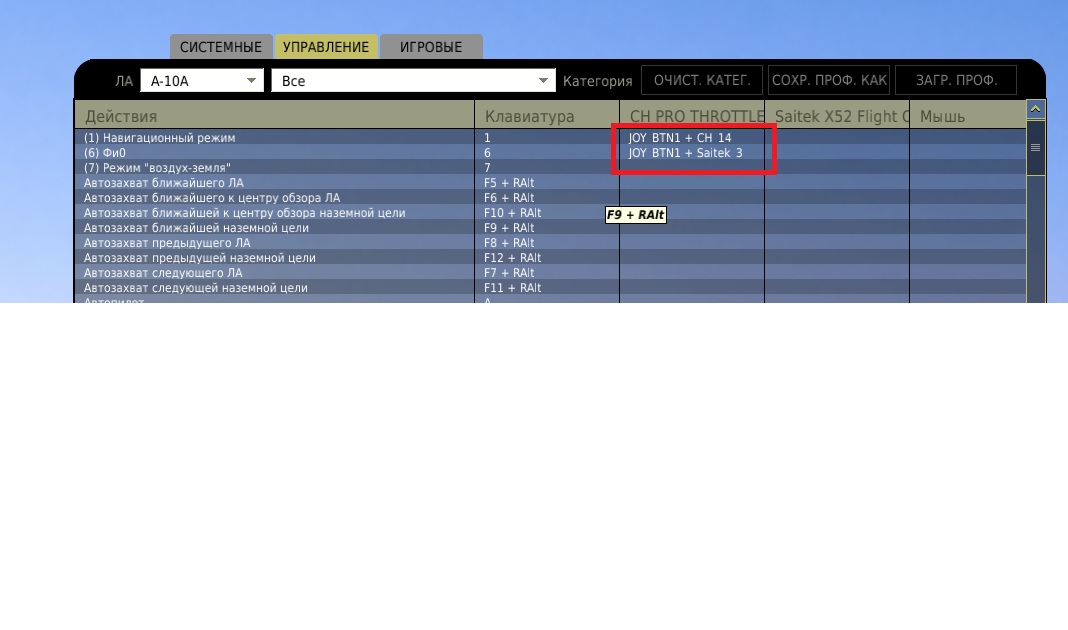This screenshot has width=1068, height=630.
Task: Click the F6 + RAlt keyboard cell
Action: pos(547,198)
